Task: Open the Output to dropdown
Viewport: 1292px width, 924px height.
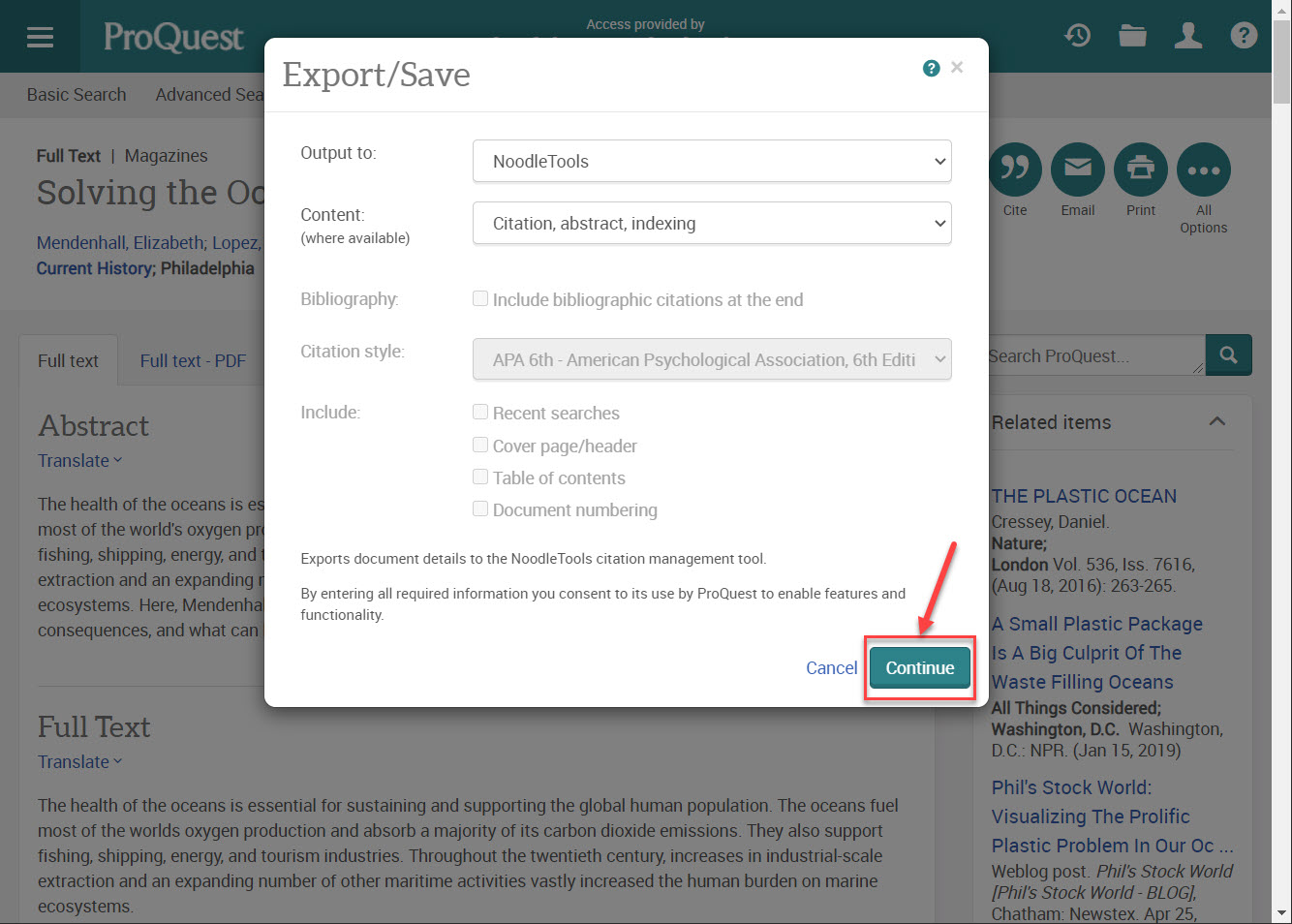Action: [x=713, y=161]
